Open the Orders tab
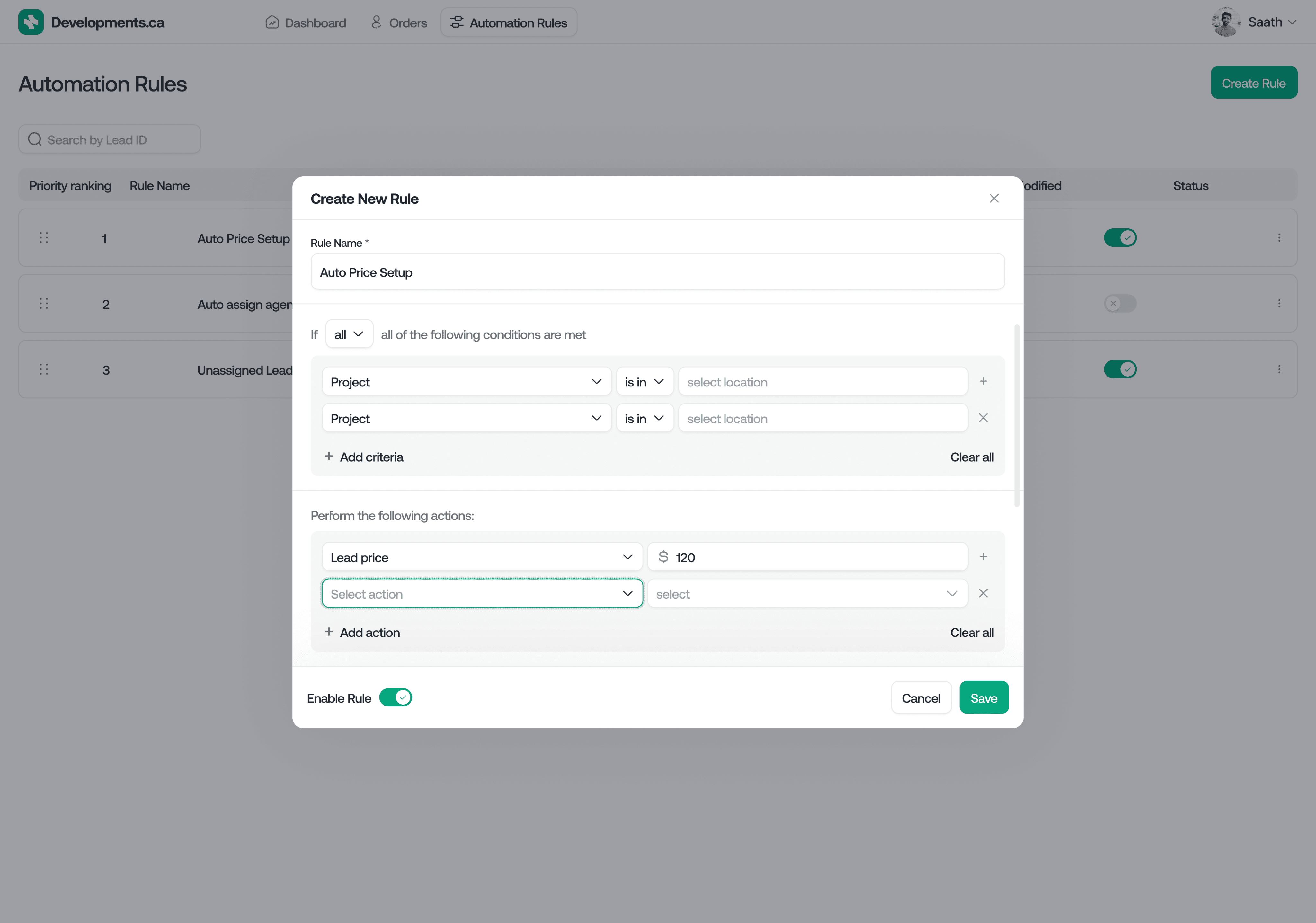 [x=399, y=23]
